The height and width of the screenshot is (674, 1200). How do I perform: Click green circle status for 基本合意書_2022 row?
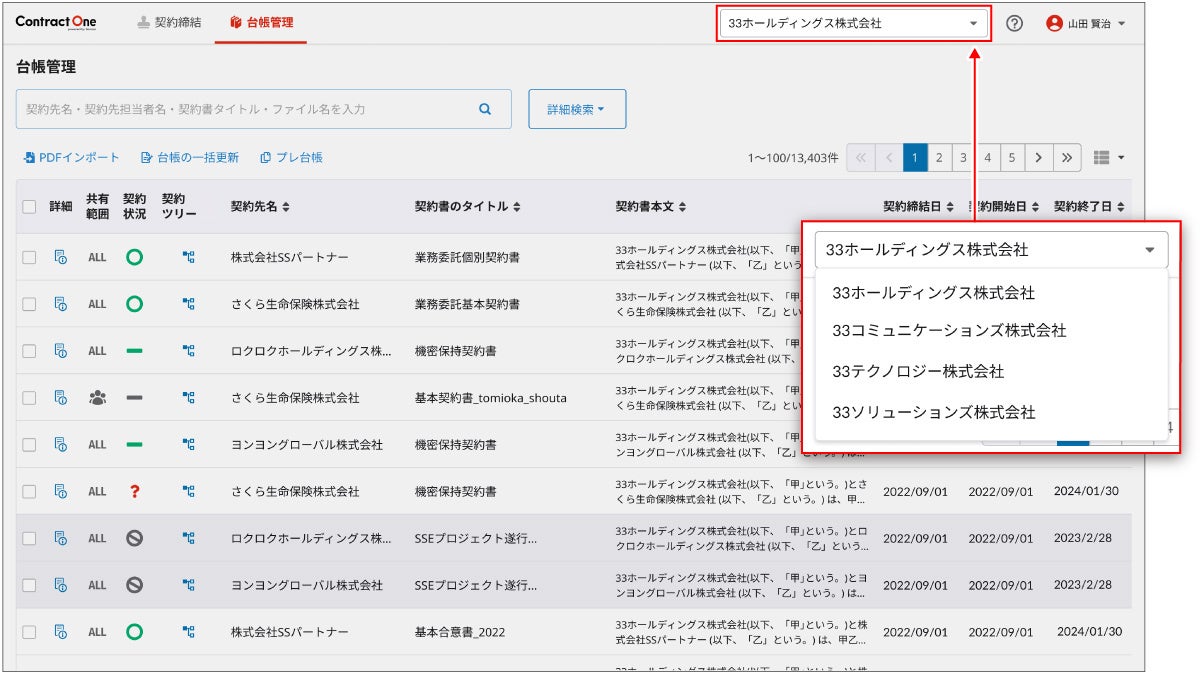click(x=134, y=632)
